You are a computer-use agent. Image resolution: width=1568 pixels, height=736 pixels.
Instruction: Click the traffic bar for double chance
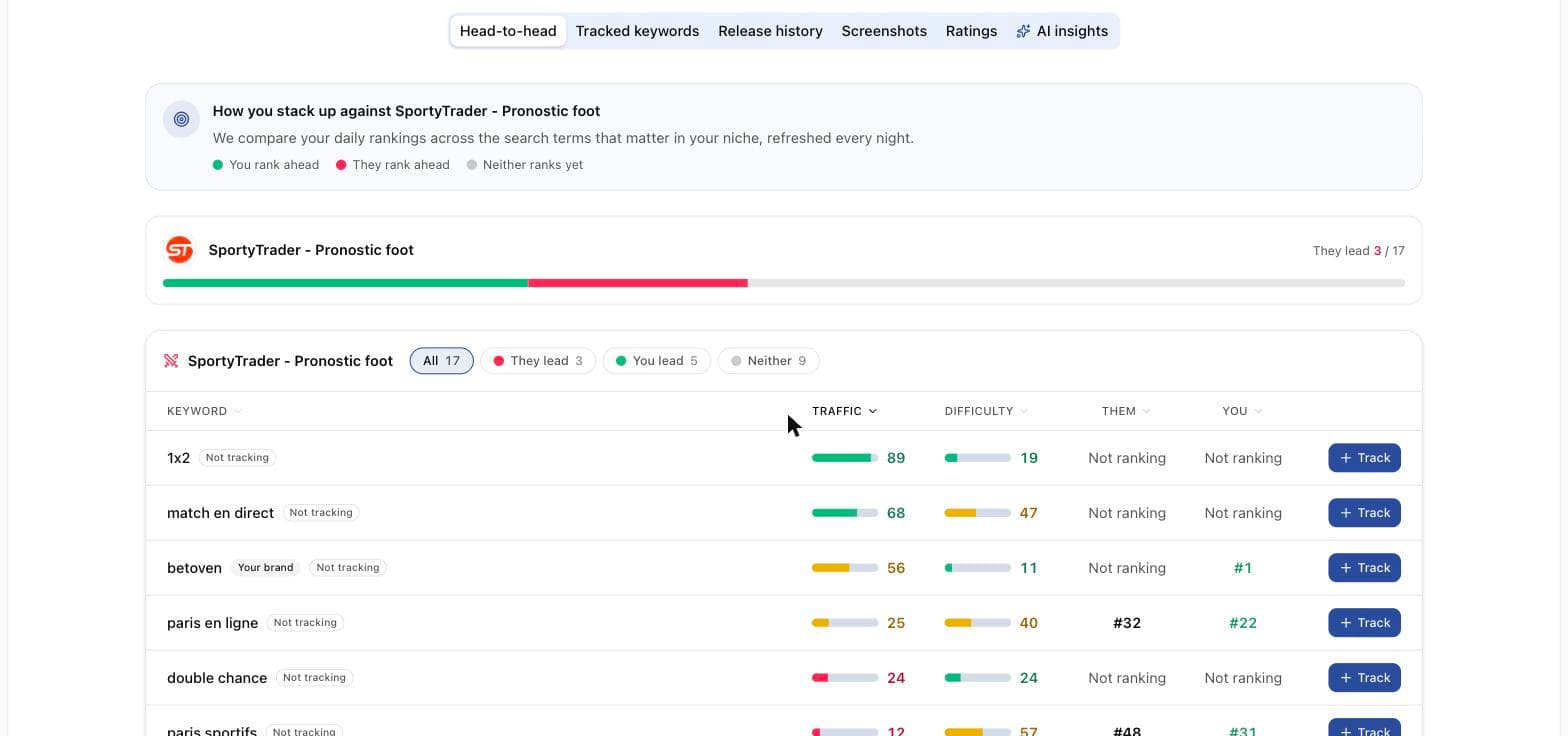pyautogui.click(x=845, y=678)
